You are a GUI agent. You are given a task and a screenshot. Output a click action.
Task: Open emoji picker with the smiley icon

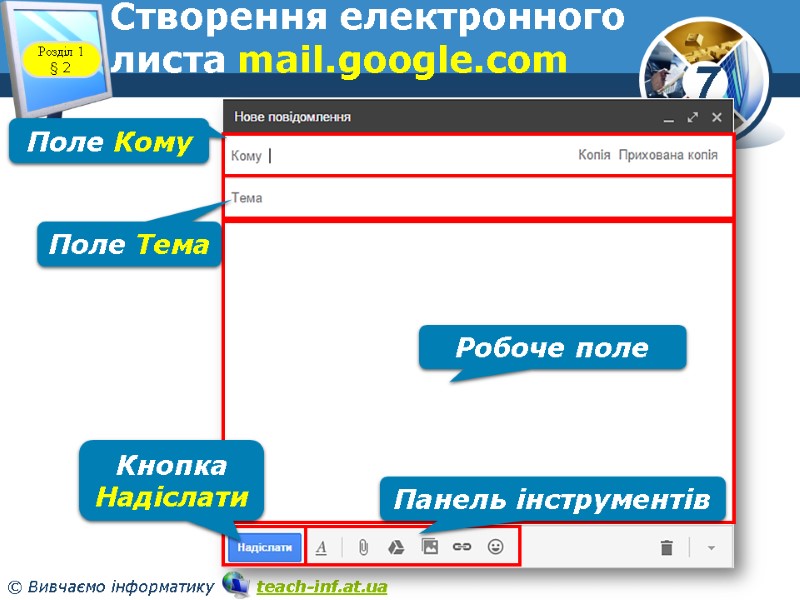click(494, 545)
